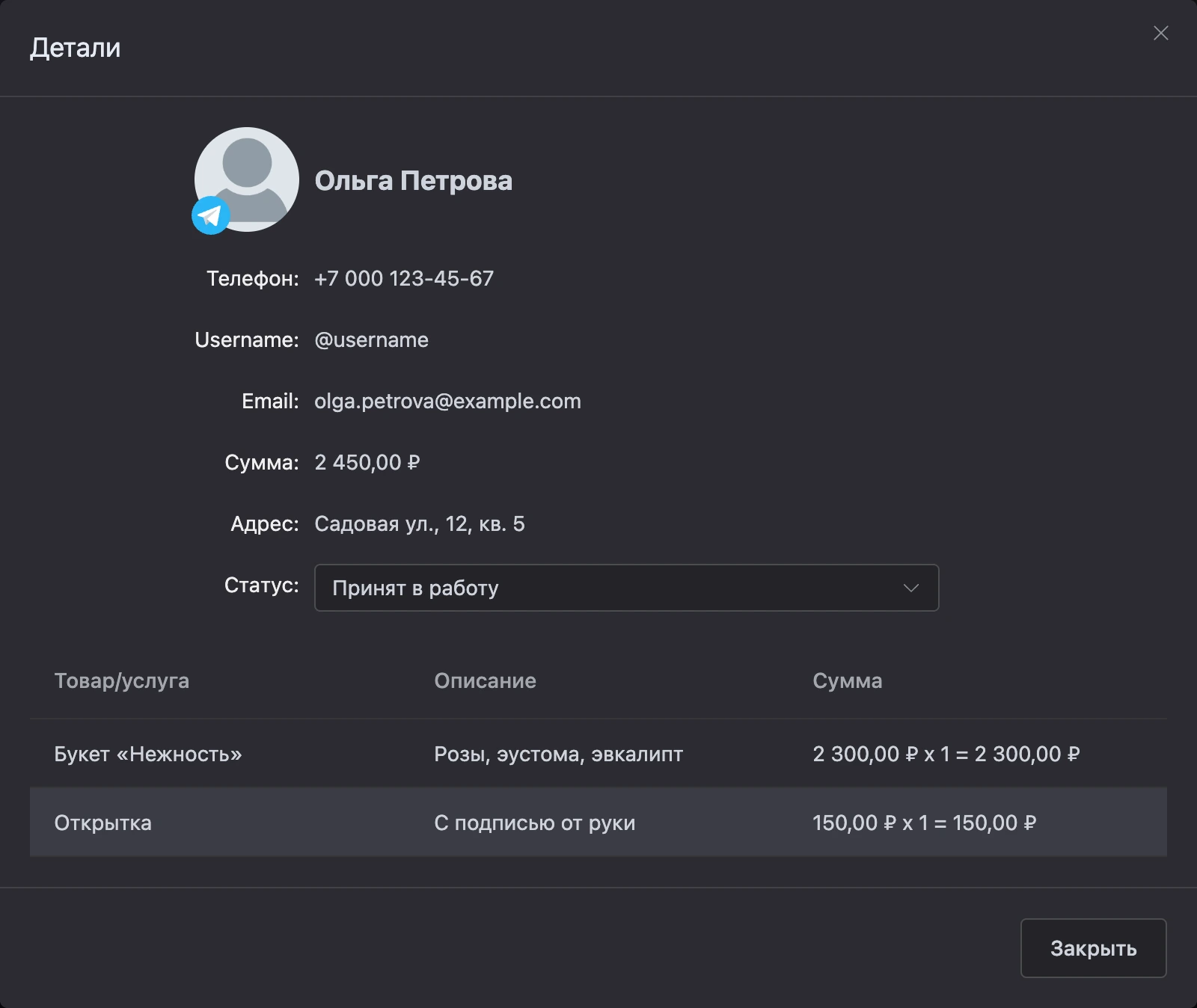Screen dimensions: 1197x1008
Task: Click the Email: label
Action: coord(270,401)
